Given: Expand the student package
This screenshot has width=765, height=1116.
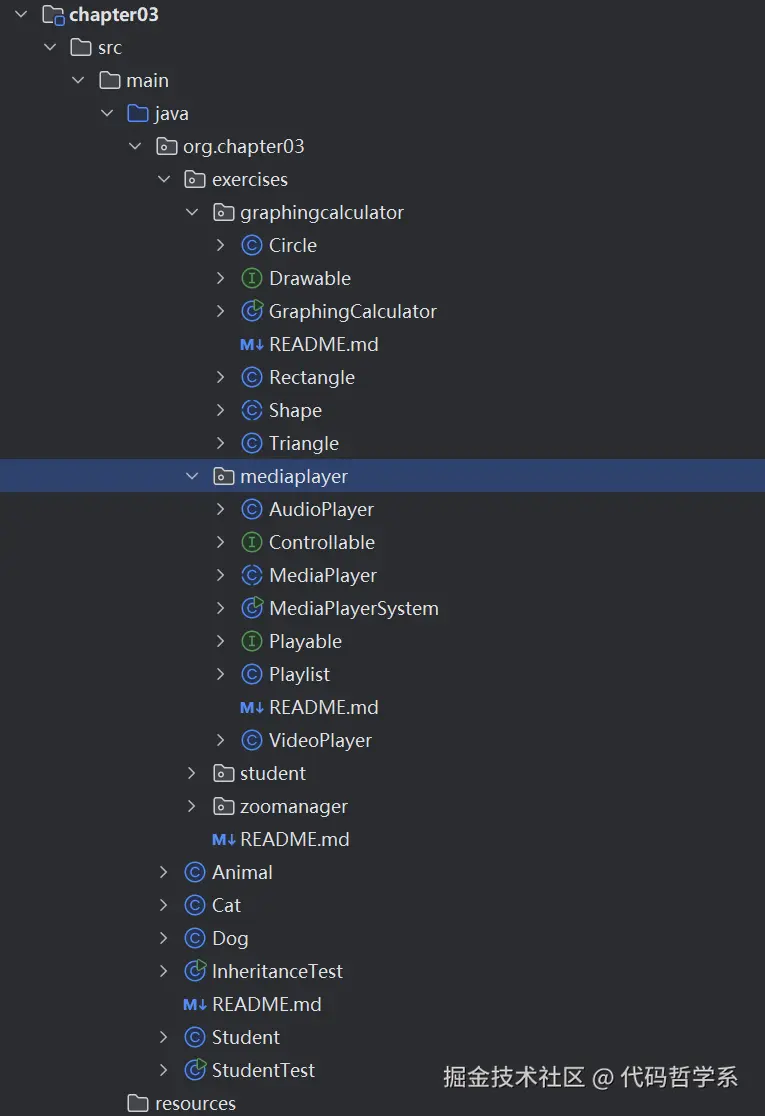Looking at the screenshot, I should tap(191, 773).
